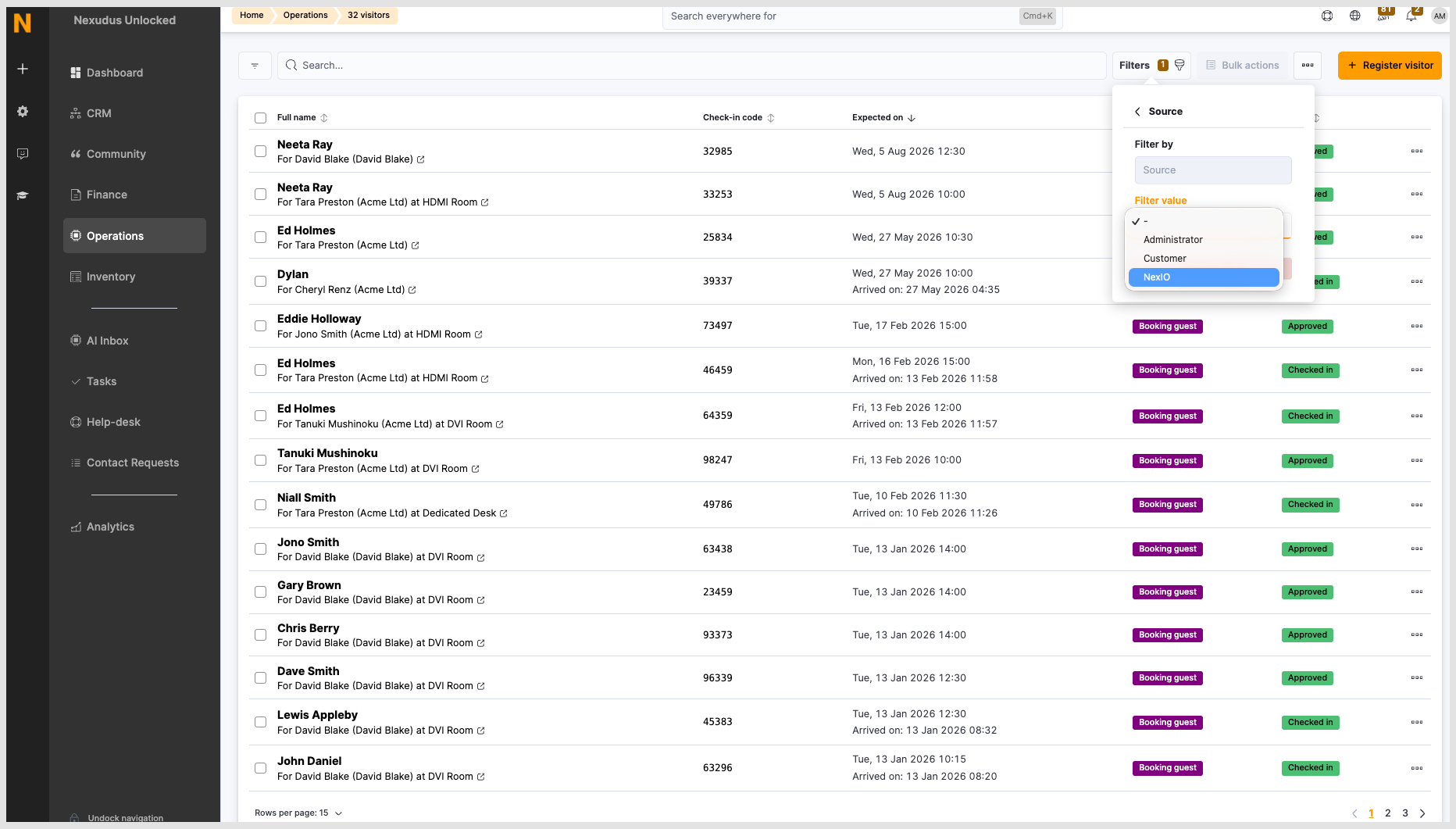Viewport: 1456px width, 829px height.
Task: Check the box next to Gary Brown
Action: pyautogui.click(x=260, y=591)
